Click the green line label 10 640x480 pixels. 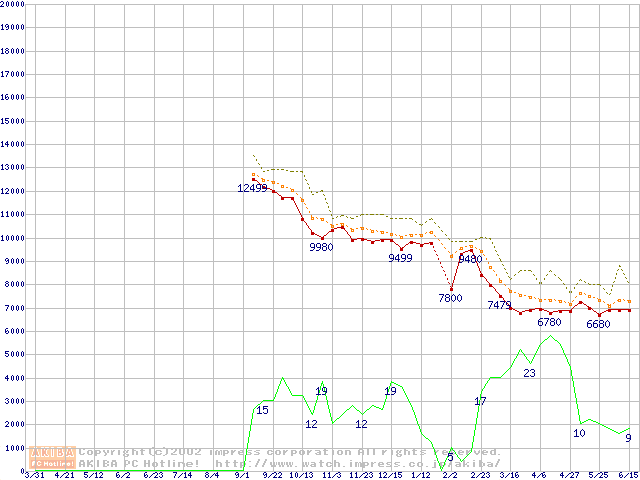coord(579,433)
